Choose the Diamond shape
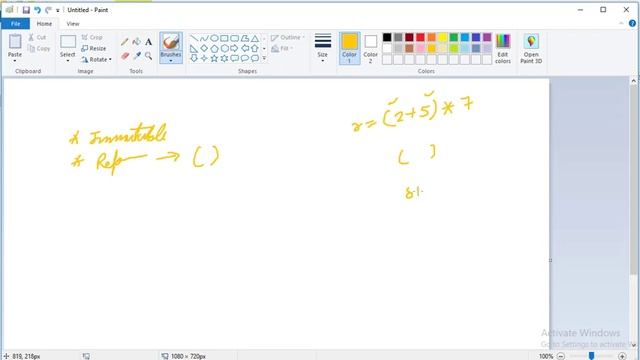The width and height of the screenshot is (640, 360). pyautogui.click(x=204, y=49)
